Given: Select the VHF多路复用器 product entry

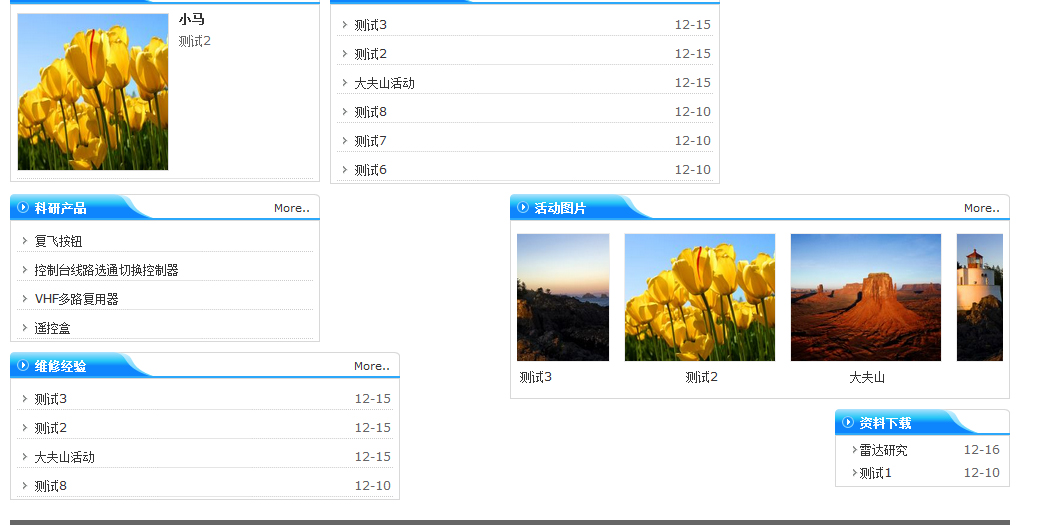Looking at the screenshot, I should (76, 299).
